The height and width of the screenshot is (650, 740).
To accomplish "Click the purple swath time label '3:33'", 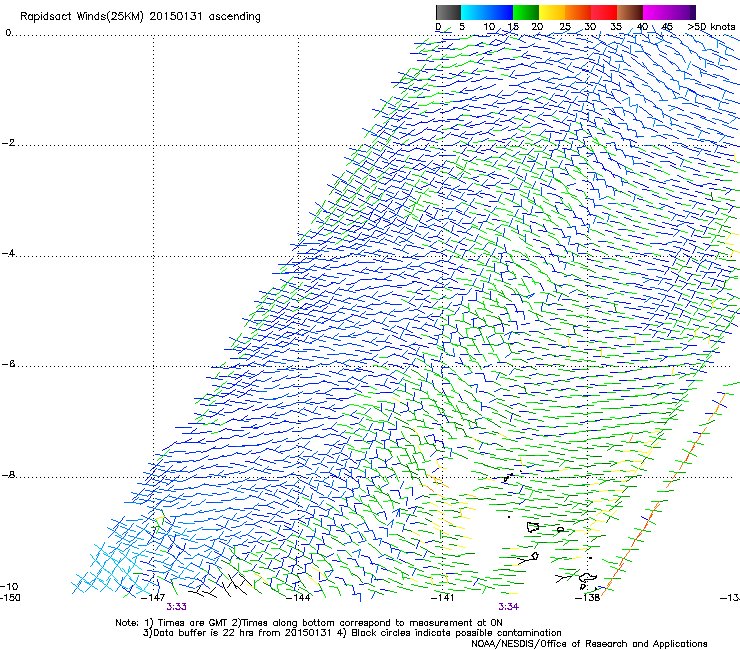I will pos(177,607).
